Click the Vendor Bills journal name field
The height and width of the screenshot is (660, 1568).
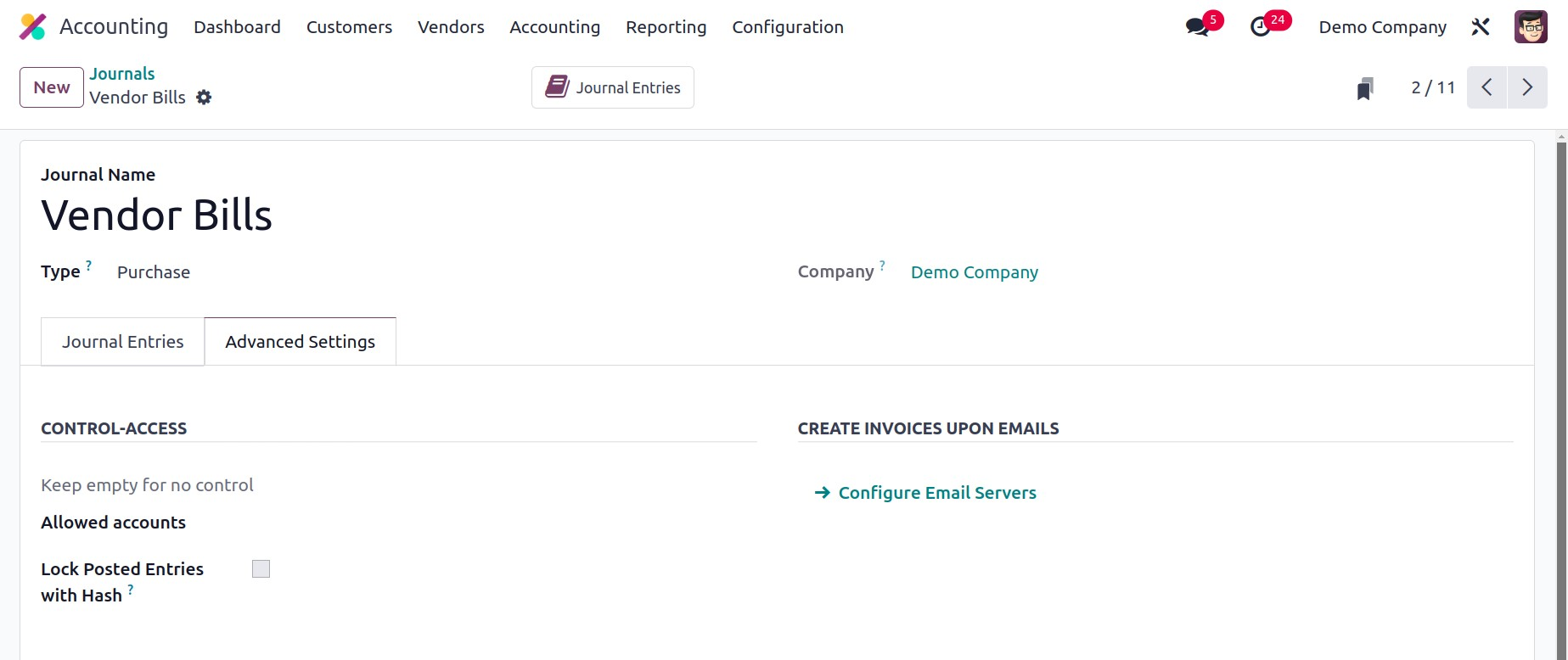tap(157, 215)
